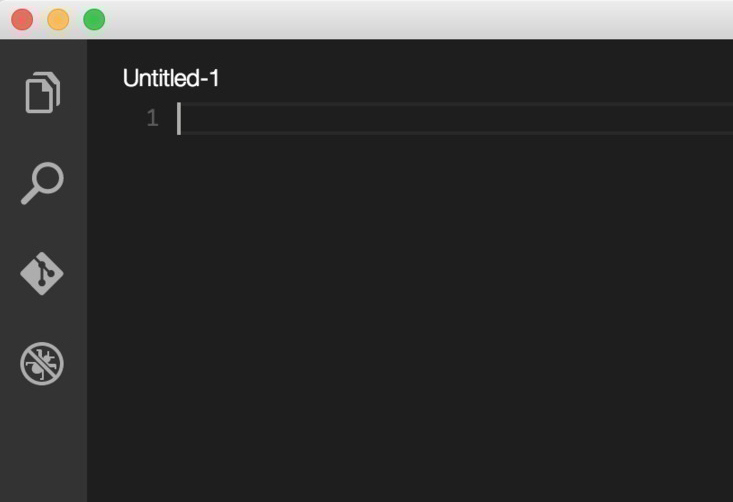Click line number 1 in the gutter
Screen dimensions: 733x502
pyautogui.click(x=152, y=118)
